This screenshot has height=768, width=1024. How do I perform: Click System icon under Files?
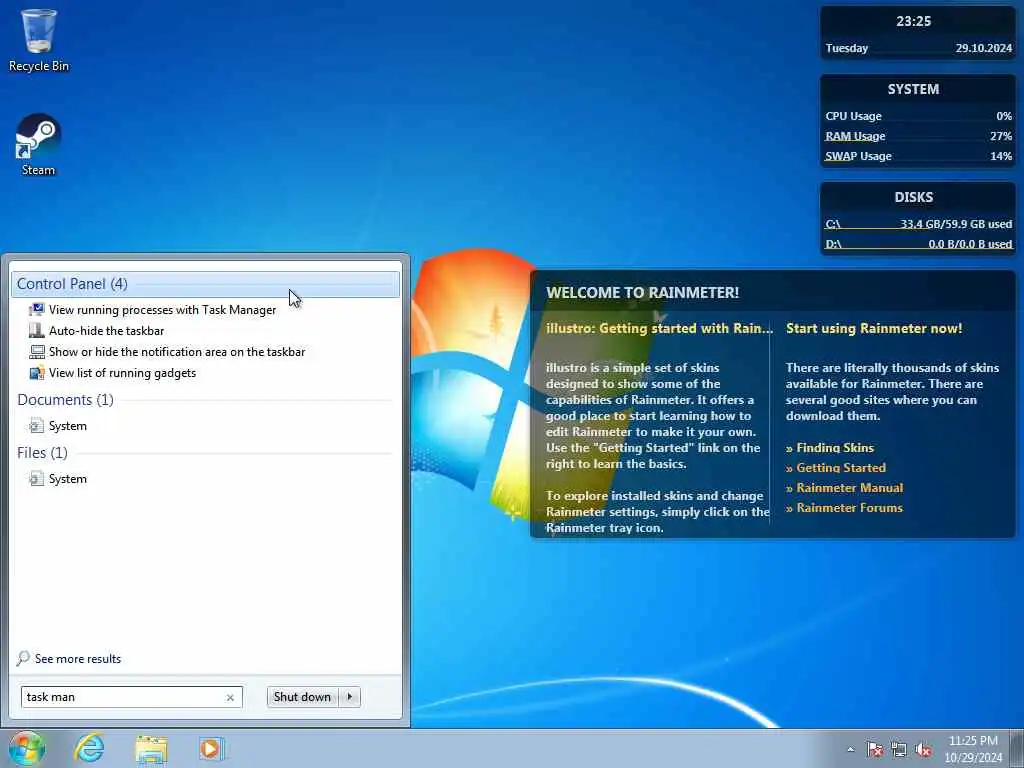[x=36, y=479]
